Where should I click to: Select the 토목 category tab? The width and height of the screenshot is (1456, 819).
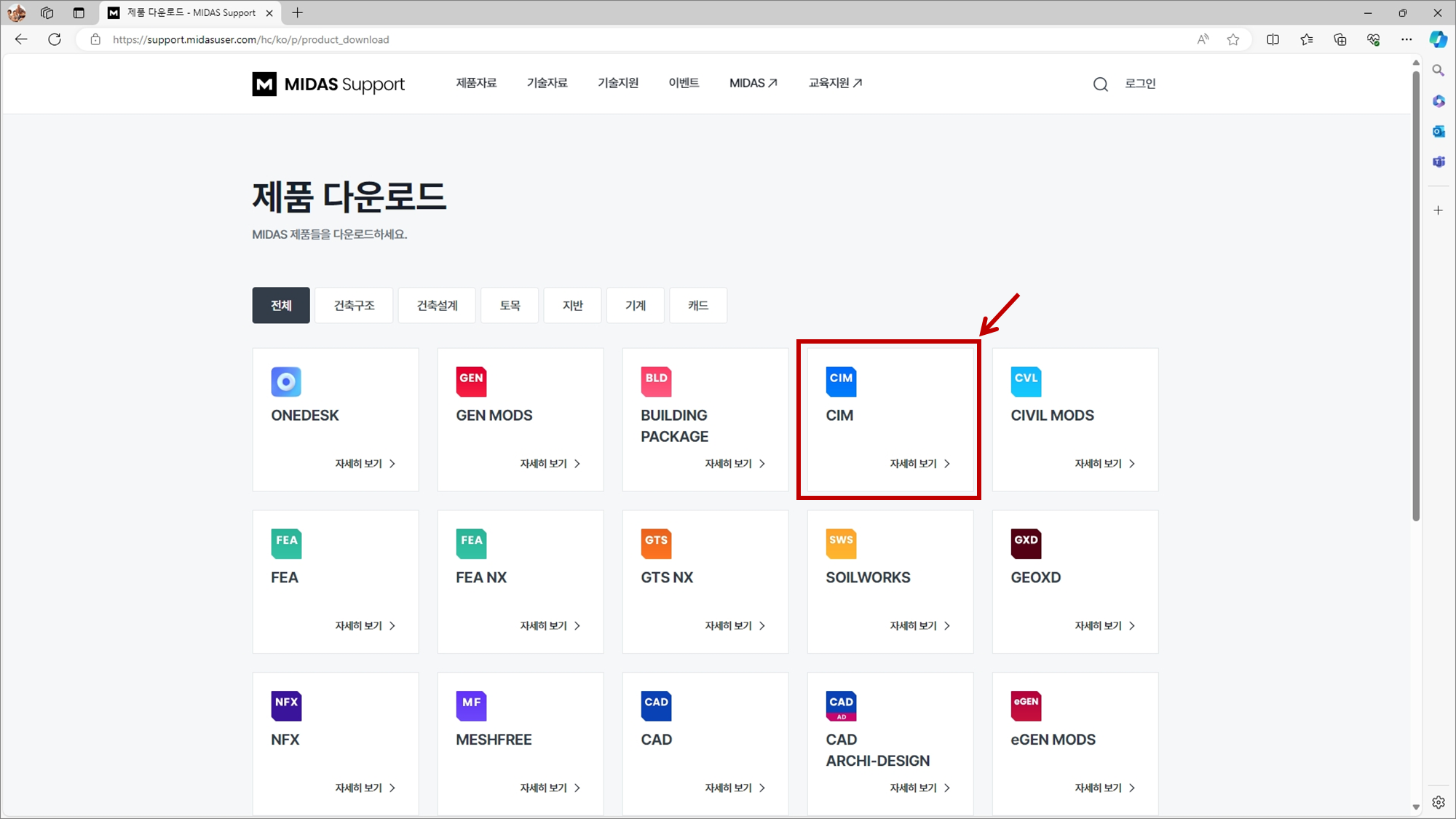[510, 305]
